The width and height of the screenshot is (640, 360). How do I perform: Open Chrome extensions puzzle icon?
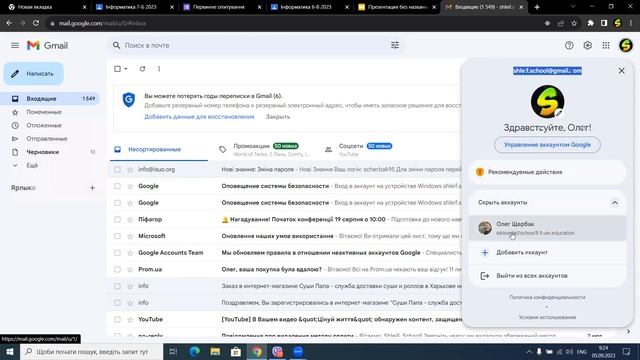590,23
